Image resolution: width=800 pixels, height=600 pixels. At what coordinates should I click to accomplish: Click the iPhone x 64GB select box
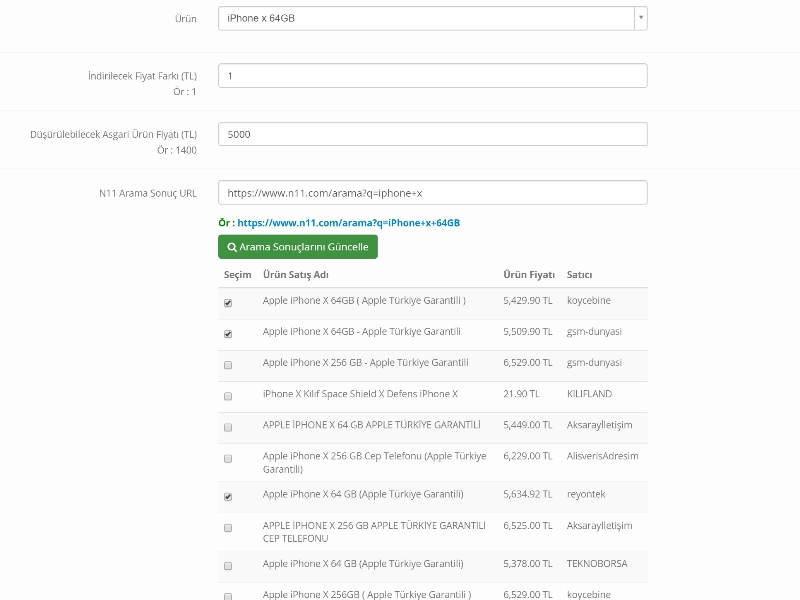tap(426, 18)
